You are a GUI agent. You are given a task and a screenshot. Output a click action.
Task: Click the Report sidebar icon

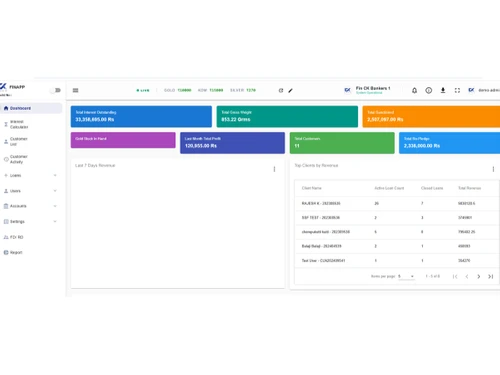pos(6,252)
